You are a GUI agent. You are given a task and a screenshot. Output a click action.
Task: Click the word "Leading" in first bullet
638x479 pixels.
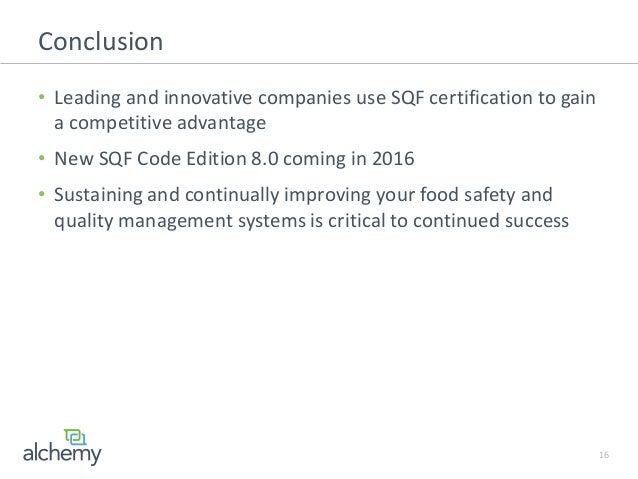coord(87,98)
